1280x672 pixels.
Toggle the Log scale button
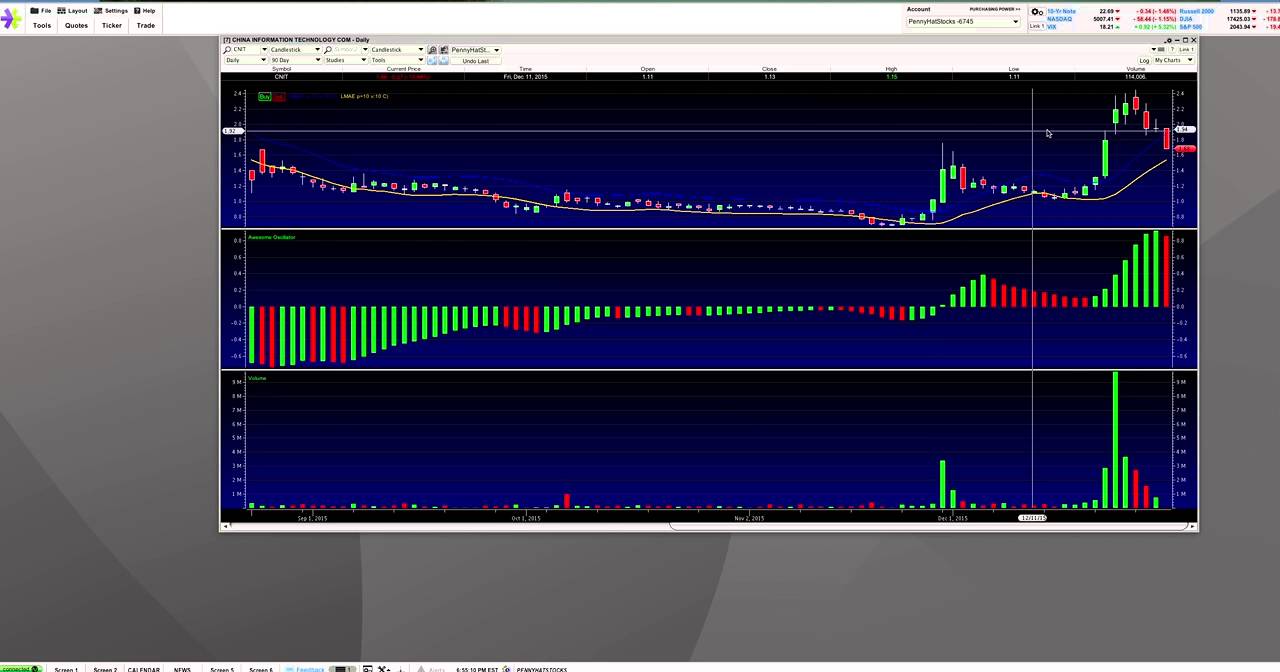(1144, 60)
